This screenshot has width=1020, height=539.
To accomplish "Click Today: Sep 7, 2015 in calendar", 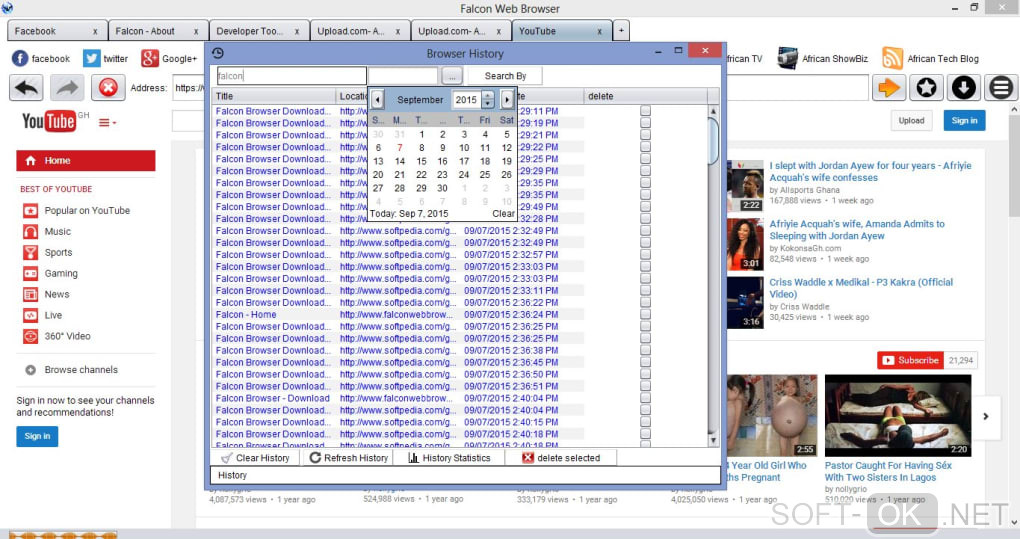I will tap(409, 213).
